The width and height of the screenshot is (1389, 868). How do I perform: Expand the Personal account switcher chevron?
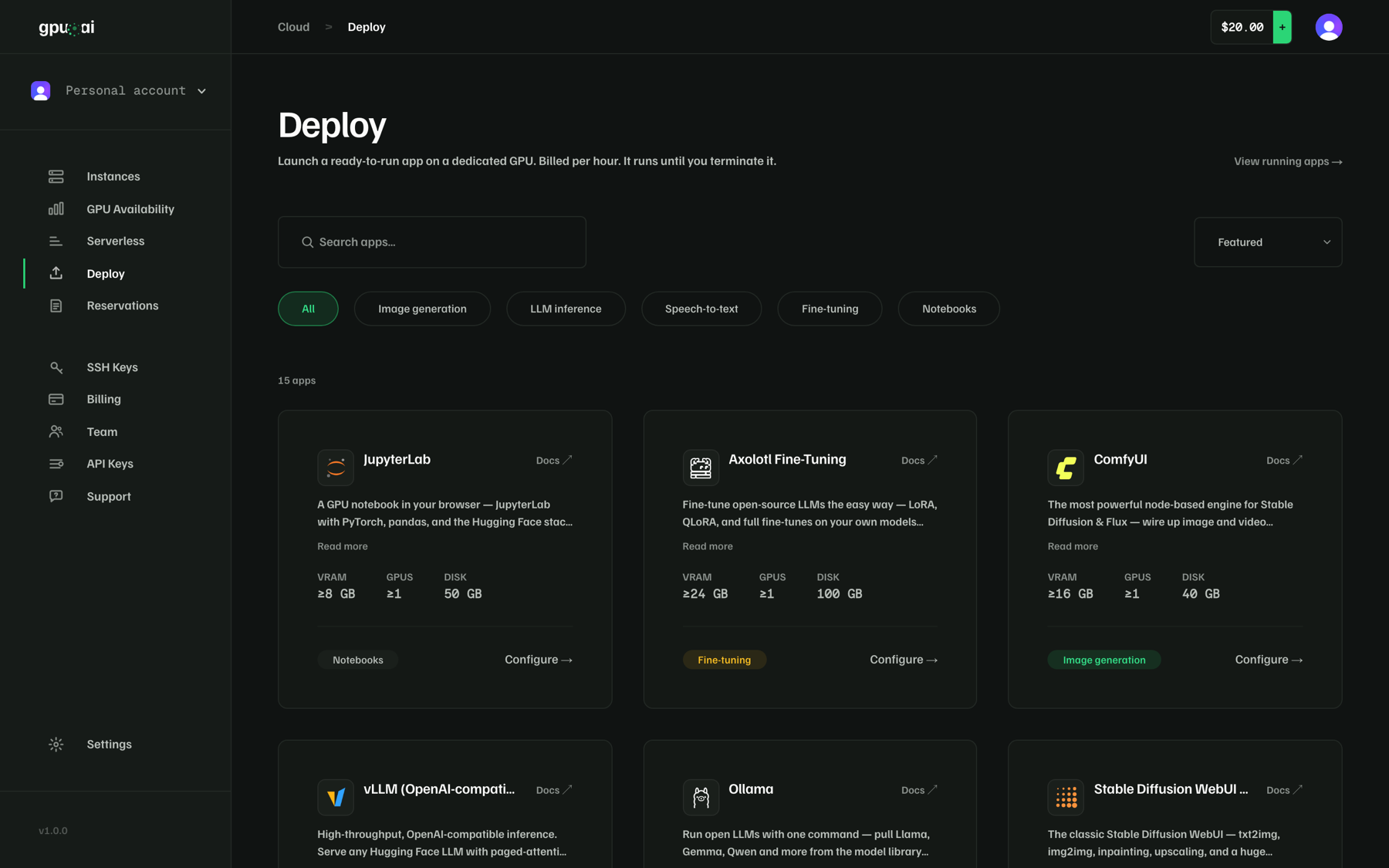click(202, 91)
